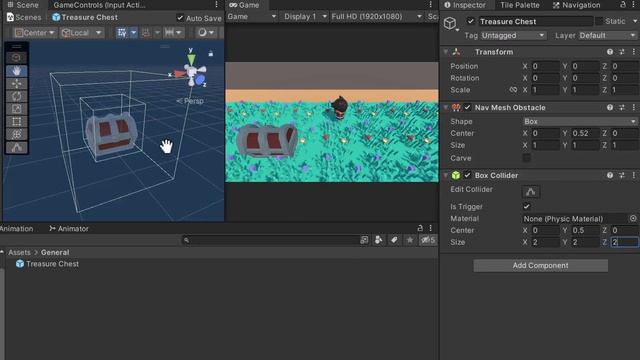Image resolution: width=640 pixels, height=360 pixels.
Task: Open Box Collider kebab menu
Action: coord(633,175)
